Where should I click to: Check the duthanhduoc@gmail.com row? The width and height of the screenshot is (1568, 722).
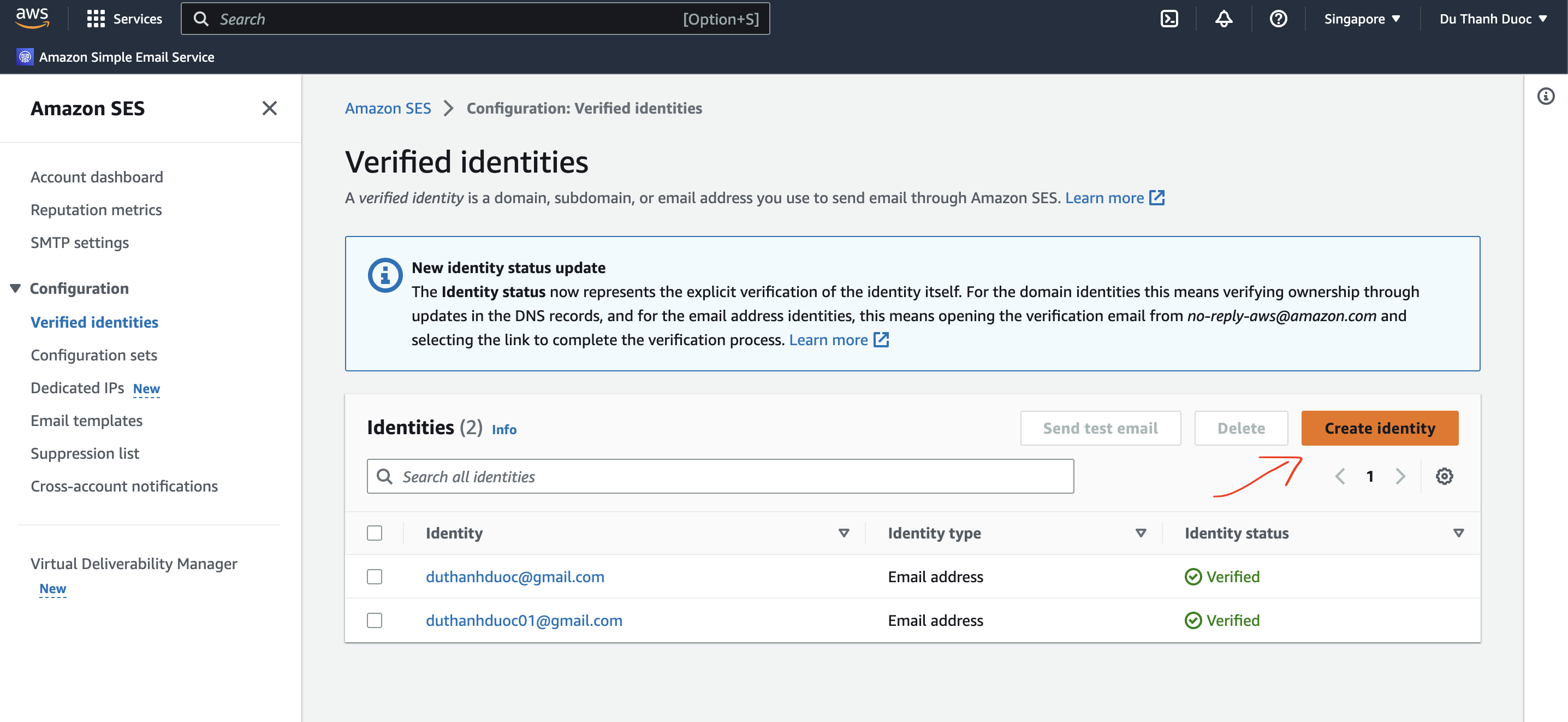coord(375,577)
